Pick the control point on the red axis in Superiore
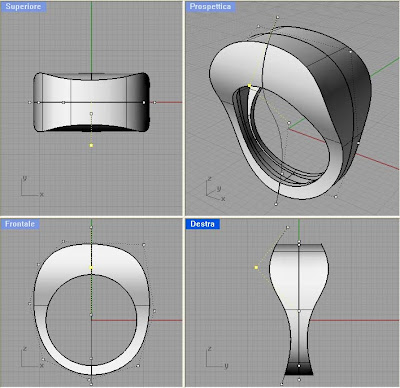 (154, 102)
